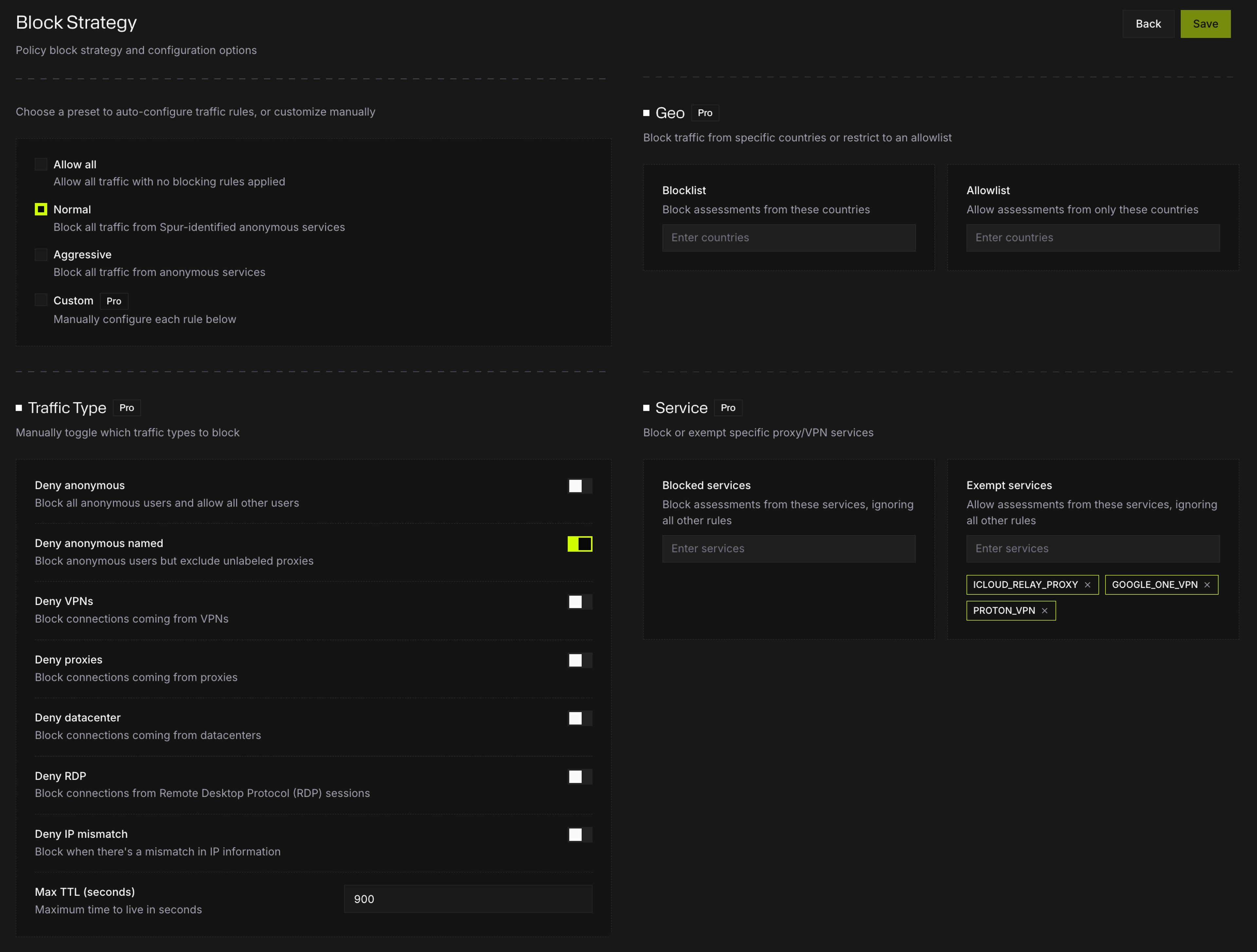Remove the ICLOUD_RELAY_PROXY exempt service tag
Screen dimensions: 1257x952
pos(1087,585)
